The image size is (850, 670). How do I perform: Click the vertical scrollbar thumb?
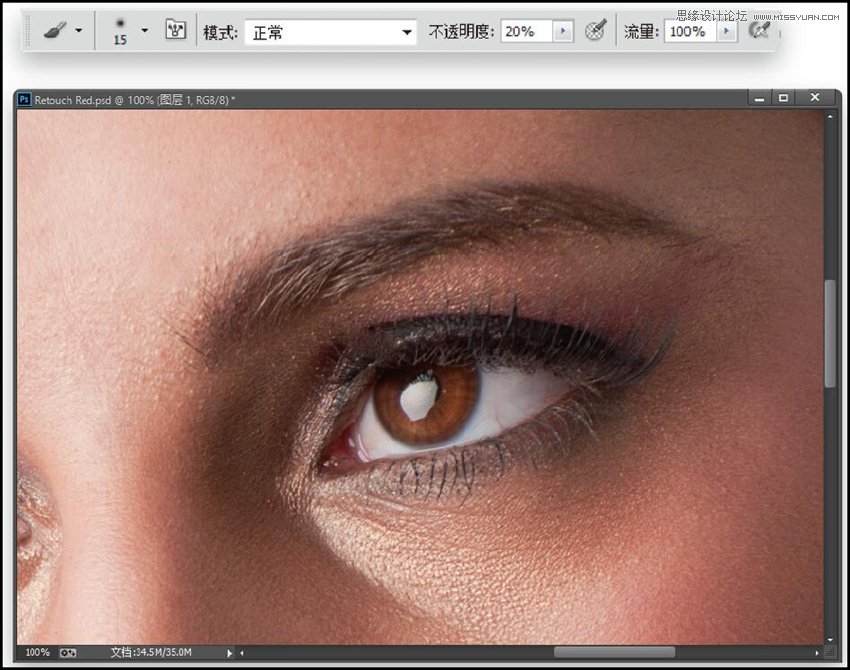[829, 333]
